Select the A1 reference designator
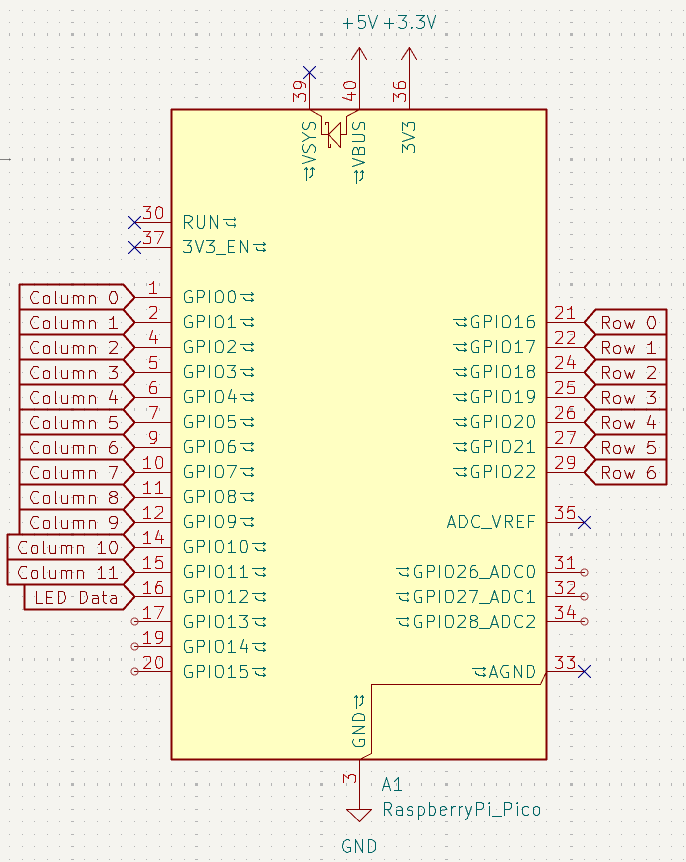The width and height of the screenshot is (686, 862). point(393,785)
